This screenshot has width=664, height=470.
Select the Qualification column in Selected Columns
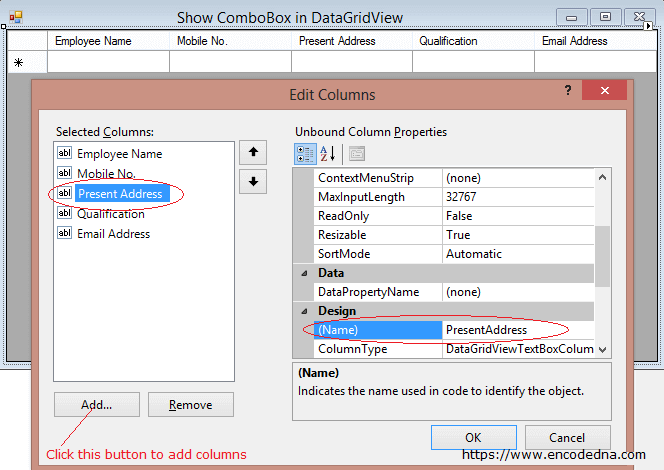[110, 214]
